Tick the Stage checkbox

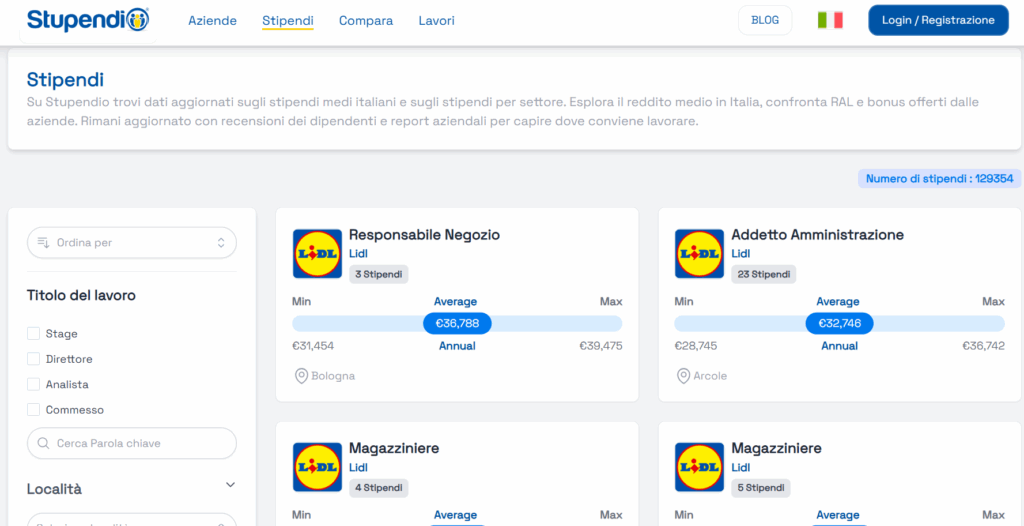33,334
